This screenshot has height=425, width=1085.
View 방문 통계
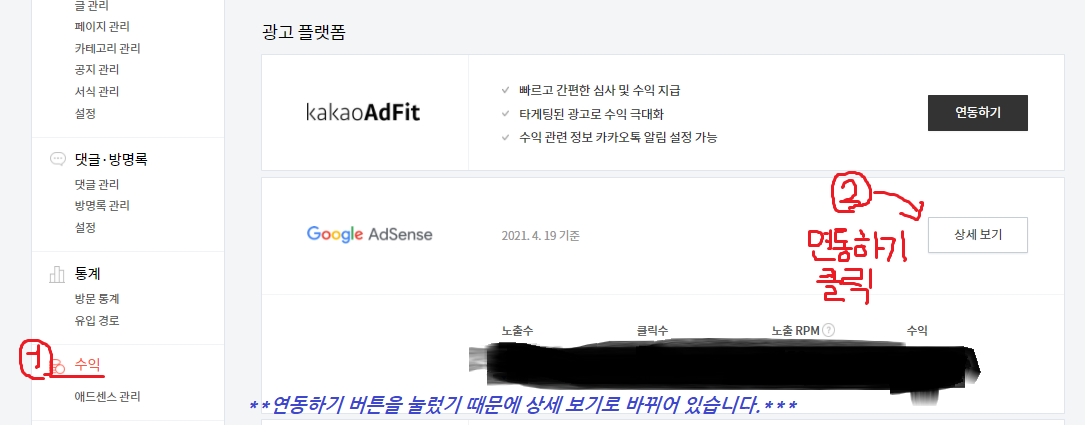tap(96, 299)
